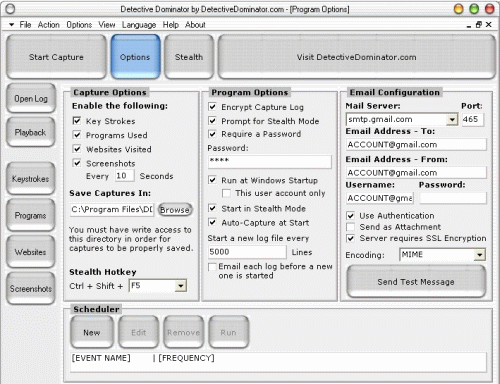500x384 pixels.
Task: Open Log from the sidebar
Action: pos(31,98)
